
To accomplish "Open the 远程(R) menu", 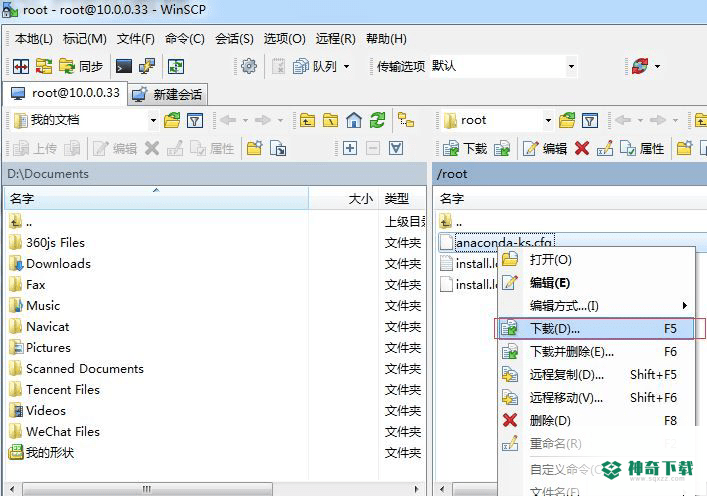I will pyautogui.click(x=335, y=39).
